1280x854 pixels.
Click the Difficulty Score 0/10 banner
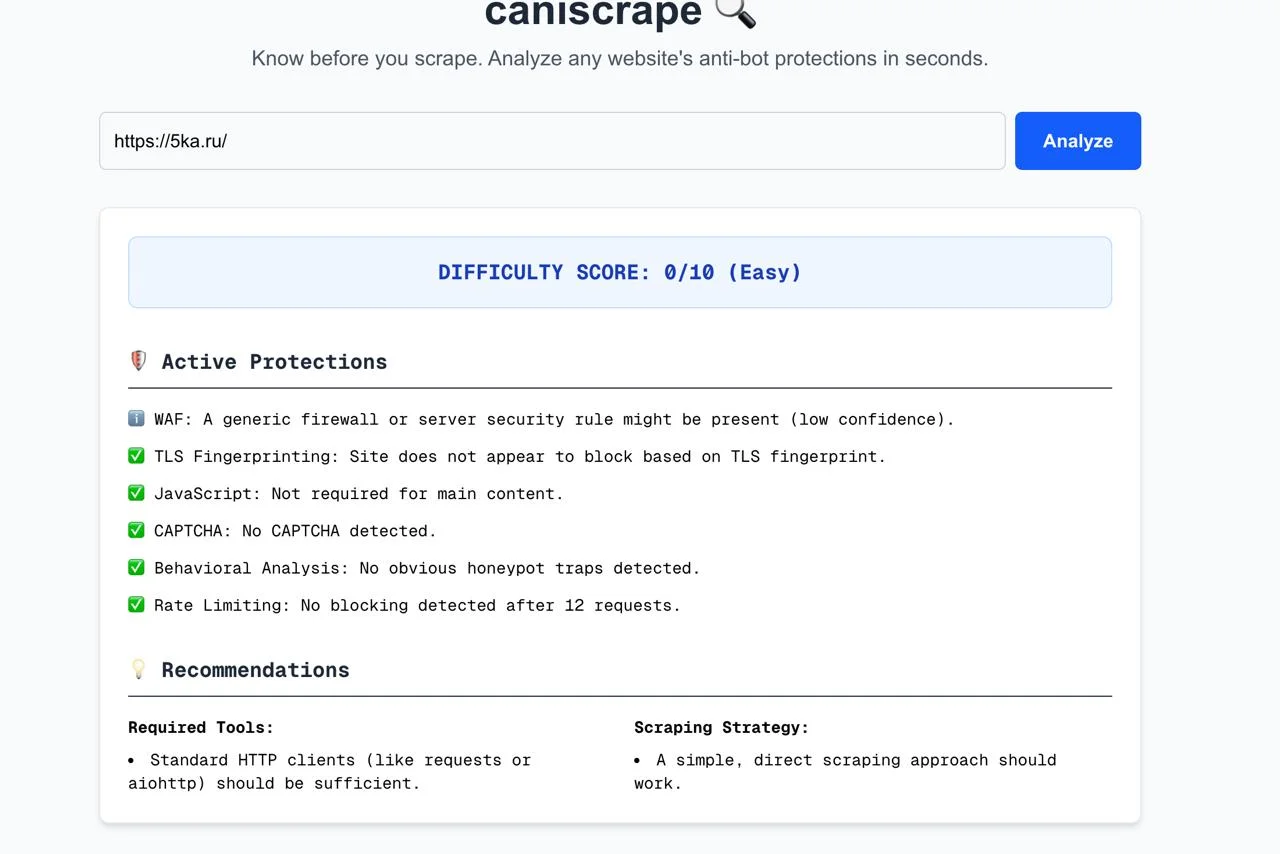619,272
